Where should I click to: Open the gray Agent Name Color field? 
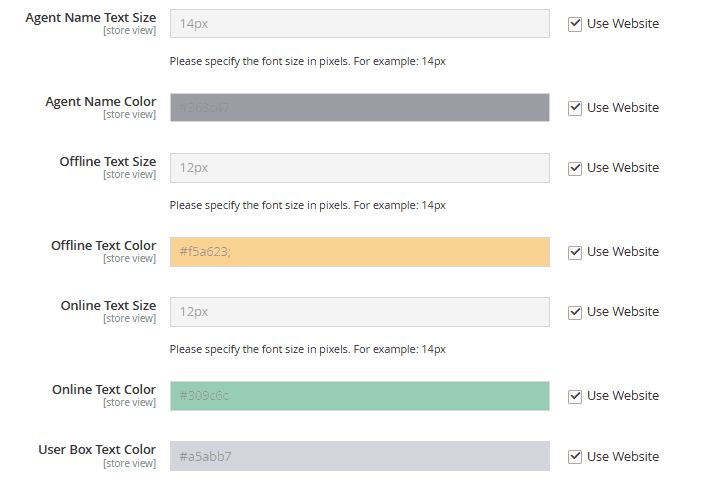pyautogui.click(x=359, y=108)
